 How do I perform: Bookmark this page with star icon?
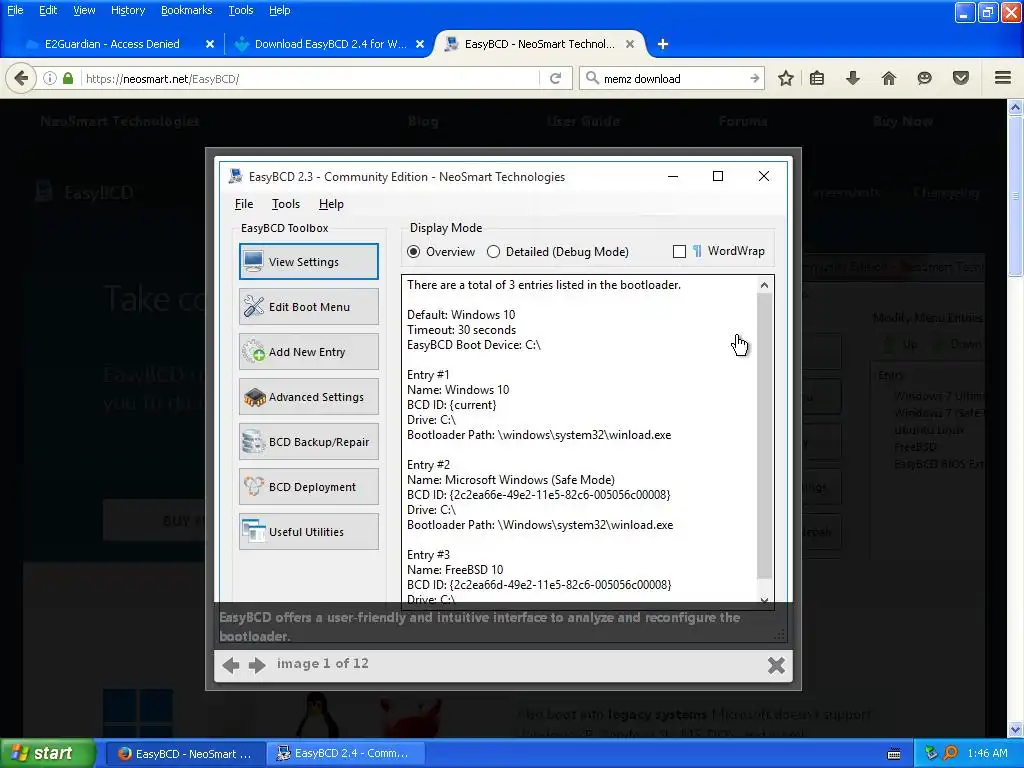point(786,78)
